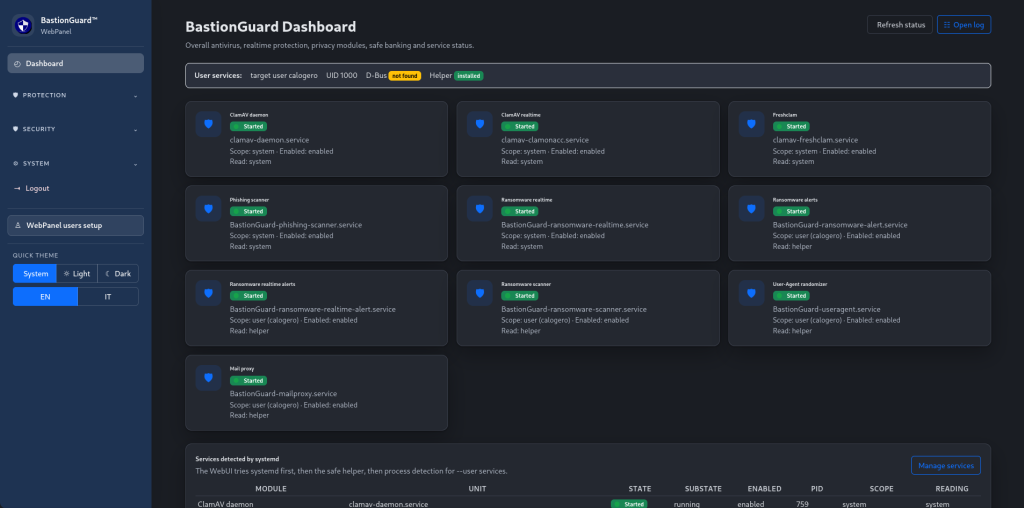
Task: Open the SYSTEM sidebar section
Action: coord(76,164)
